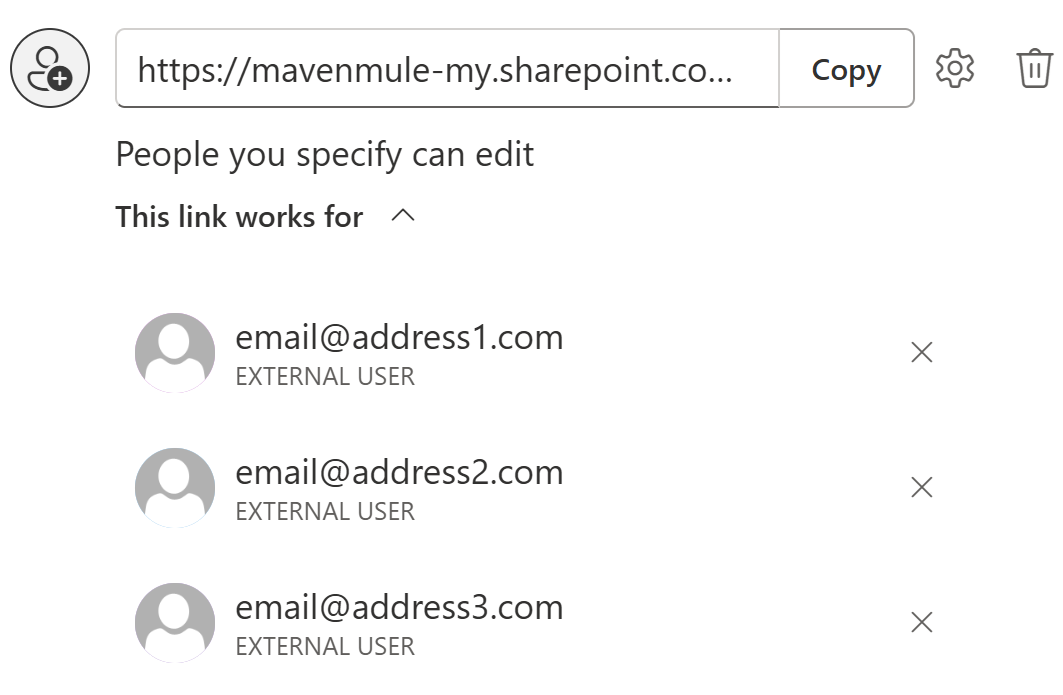This screenshot has height=695, width=1063.
Task: Select the email@address1.com entry
Action: 399,338
